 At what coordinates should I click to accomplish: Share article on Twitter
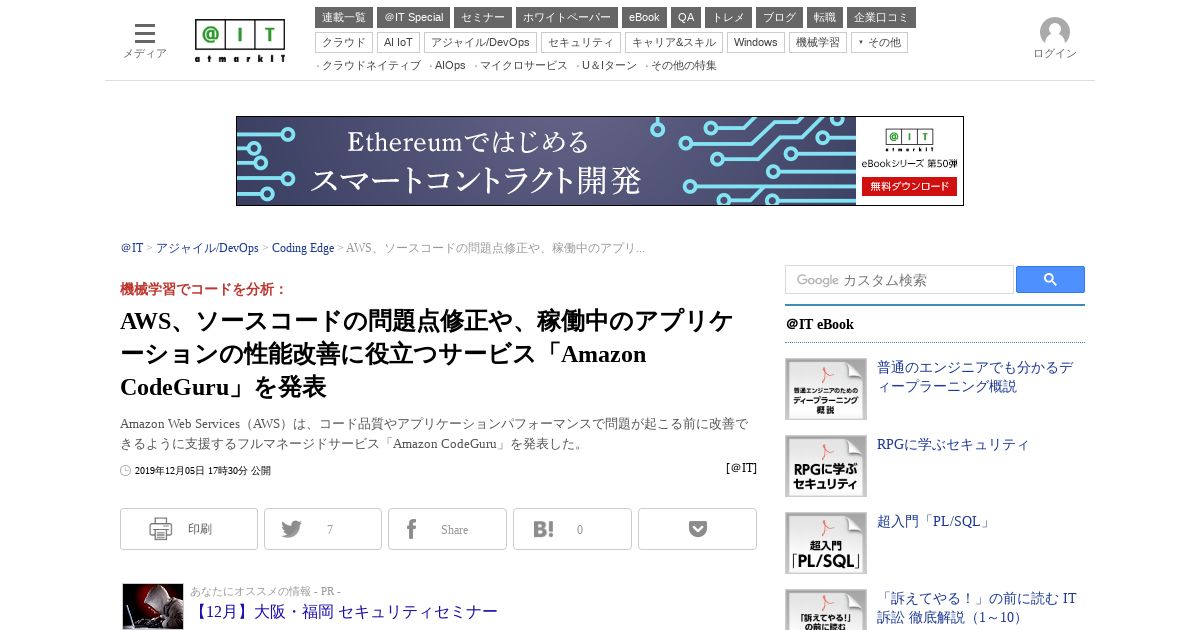(323, 529)
